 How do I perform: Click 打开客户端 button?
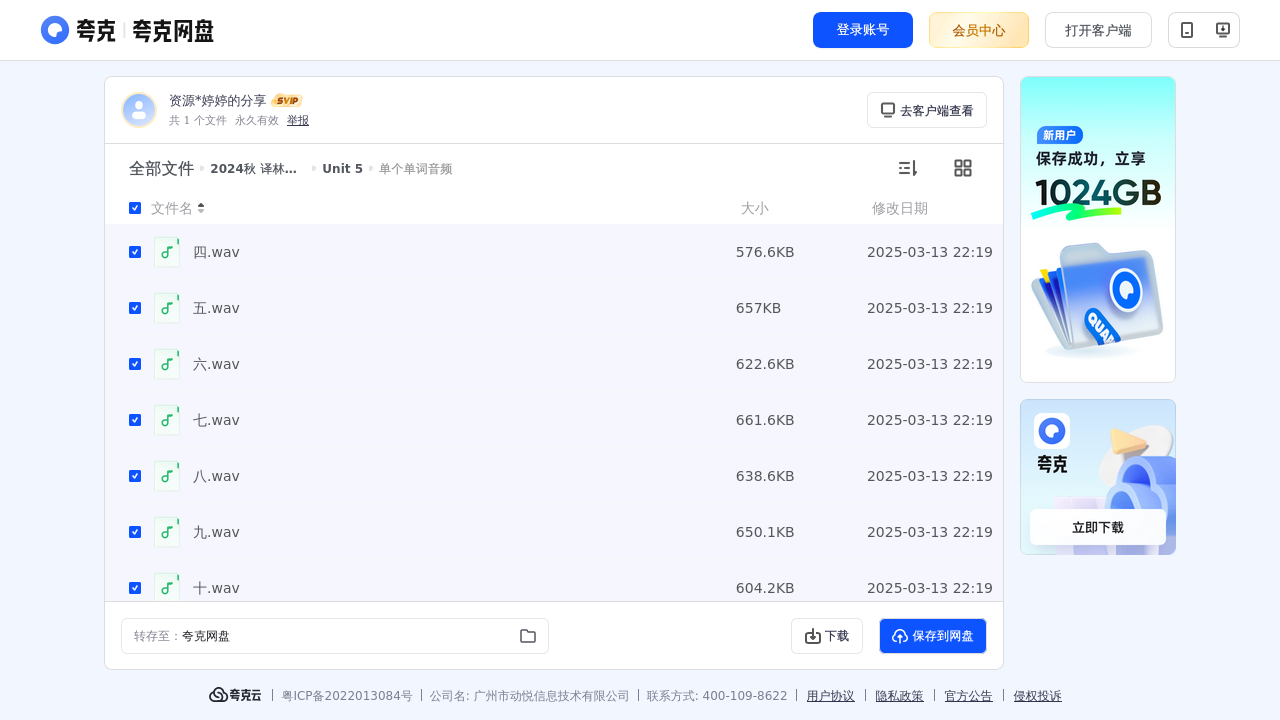pyautogui.click(x=1098, y=30)
